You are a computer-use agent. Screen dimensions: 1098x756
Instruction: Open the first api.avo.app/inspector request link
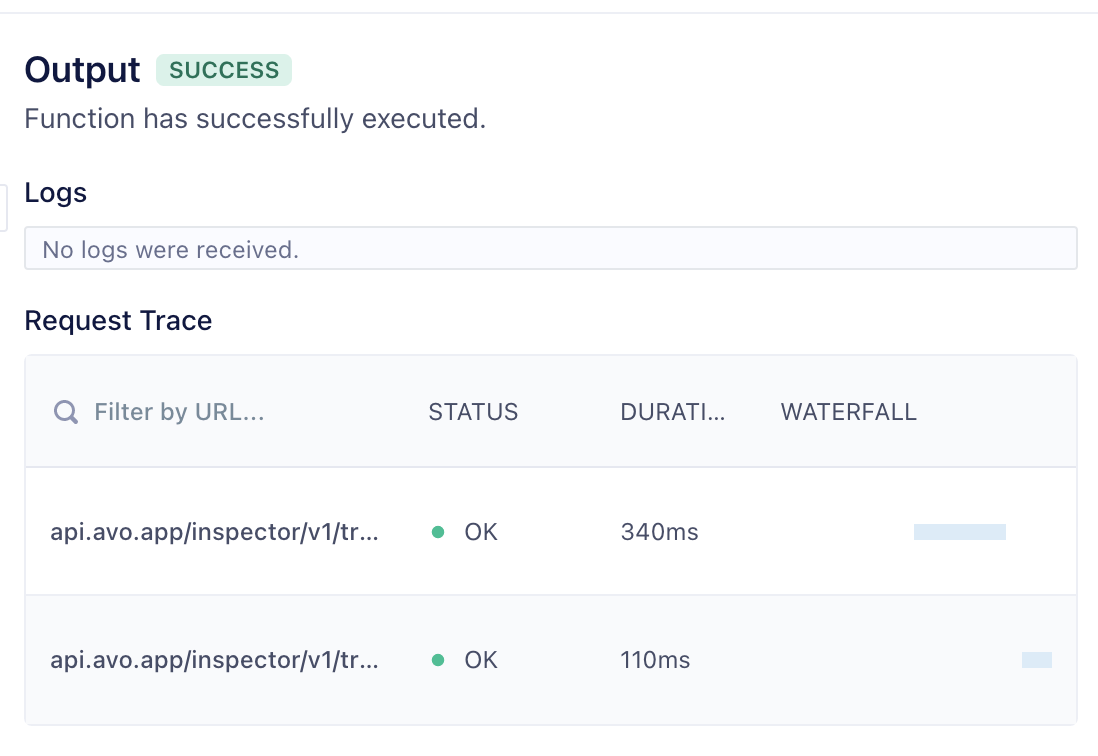click(216, 532)
